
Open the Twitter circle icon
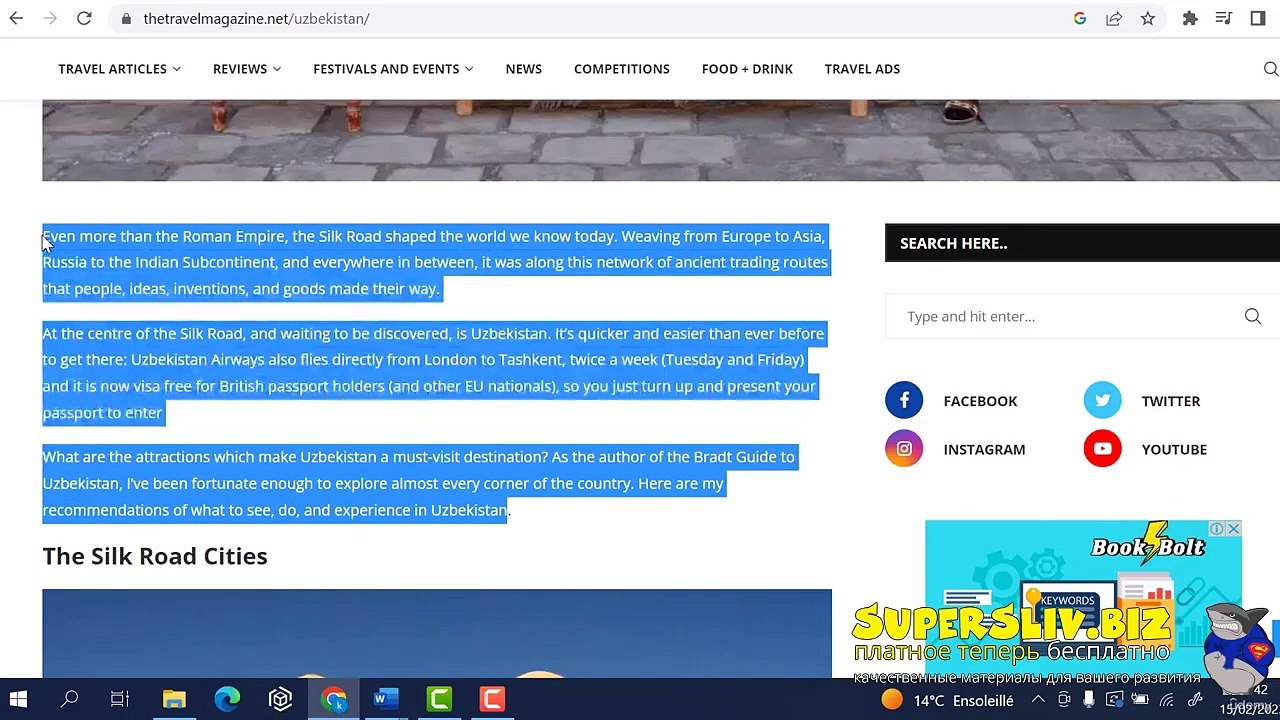[x=1102, y=401]
